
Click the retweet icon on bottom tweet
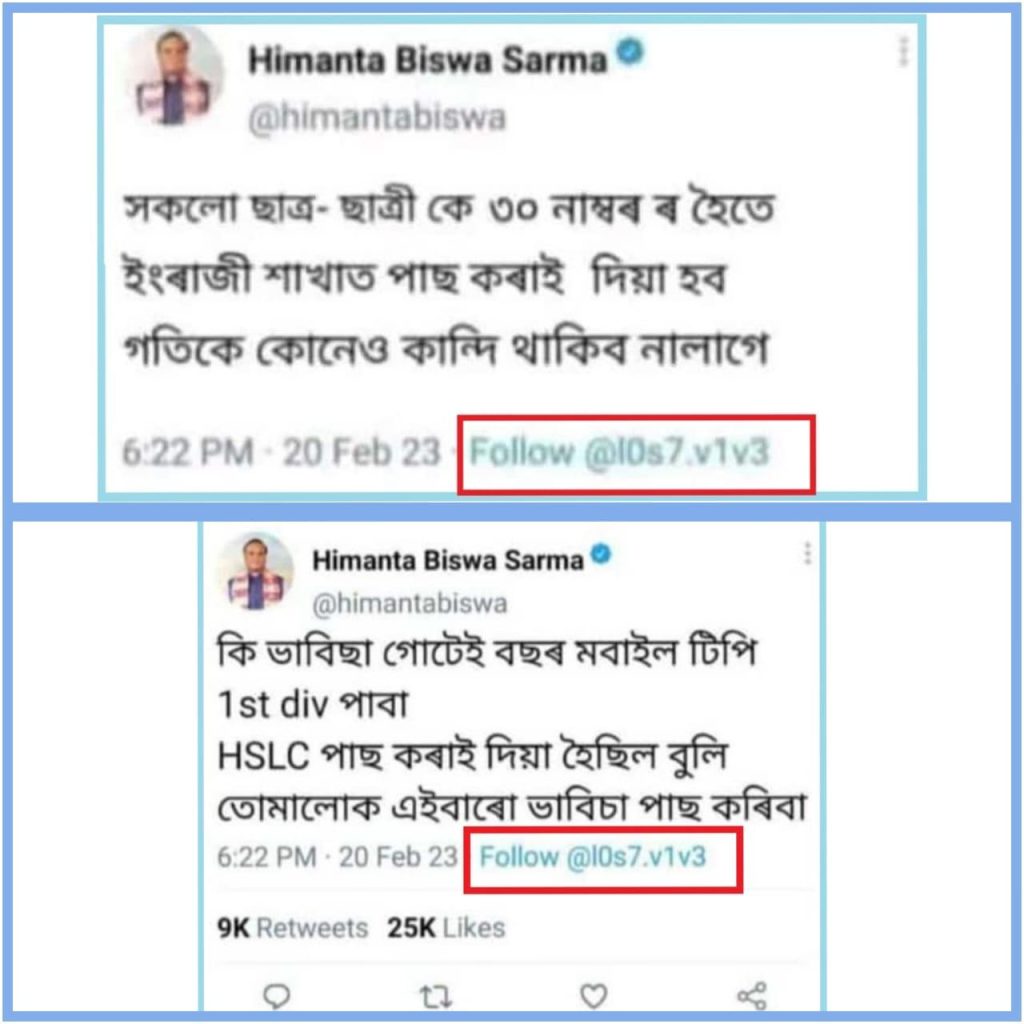(435, 997)
